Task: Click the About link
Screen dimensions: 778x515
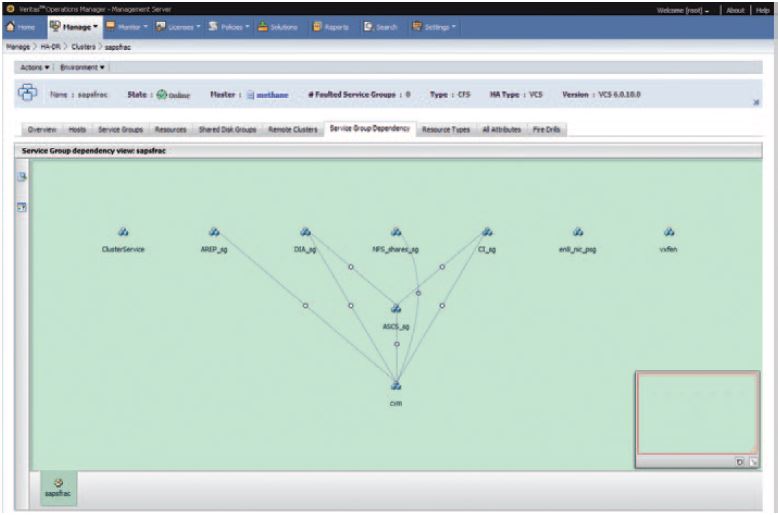Action: 735,10
